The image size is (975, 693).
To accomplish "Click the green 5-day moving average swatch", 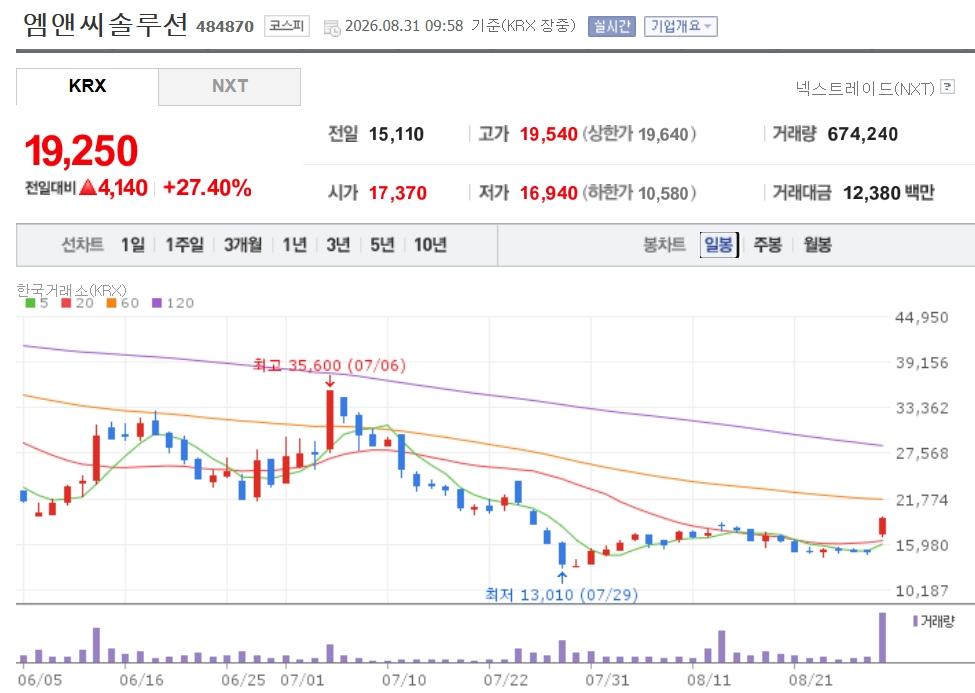I will click(30, 303).
